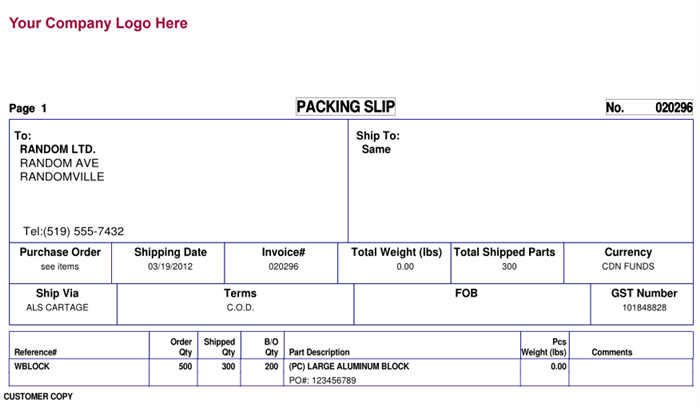Click the Total Shipped Parts value 300
700x413 pixels.
(509, 267)
